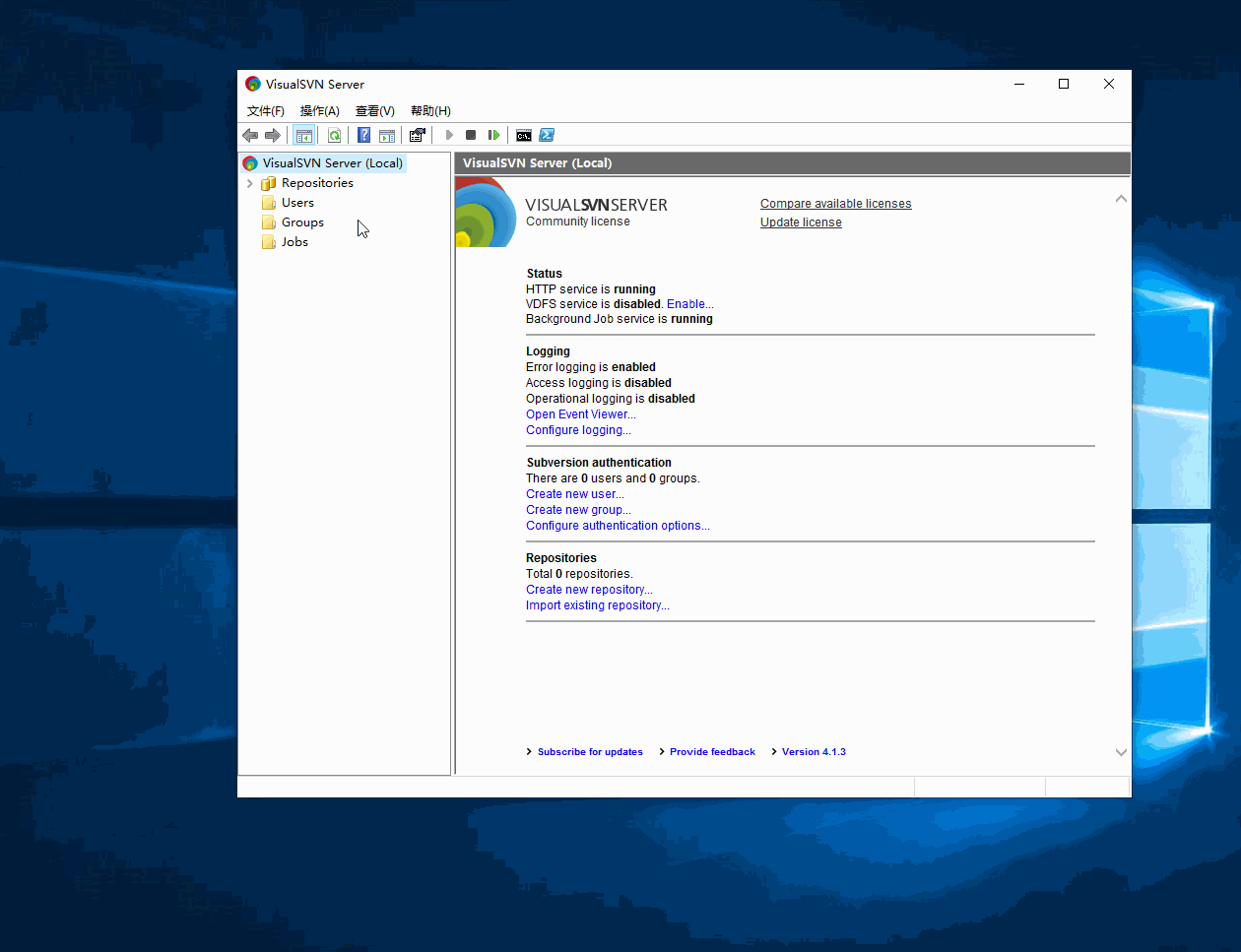The image size is (1241, 952).
Task: Open the 文件(F) menu
Action: click(x=266, y=110)
